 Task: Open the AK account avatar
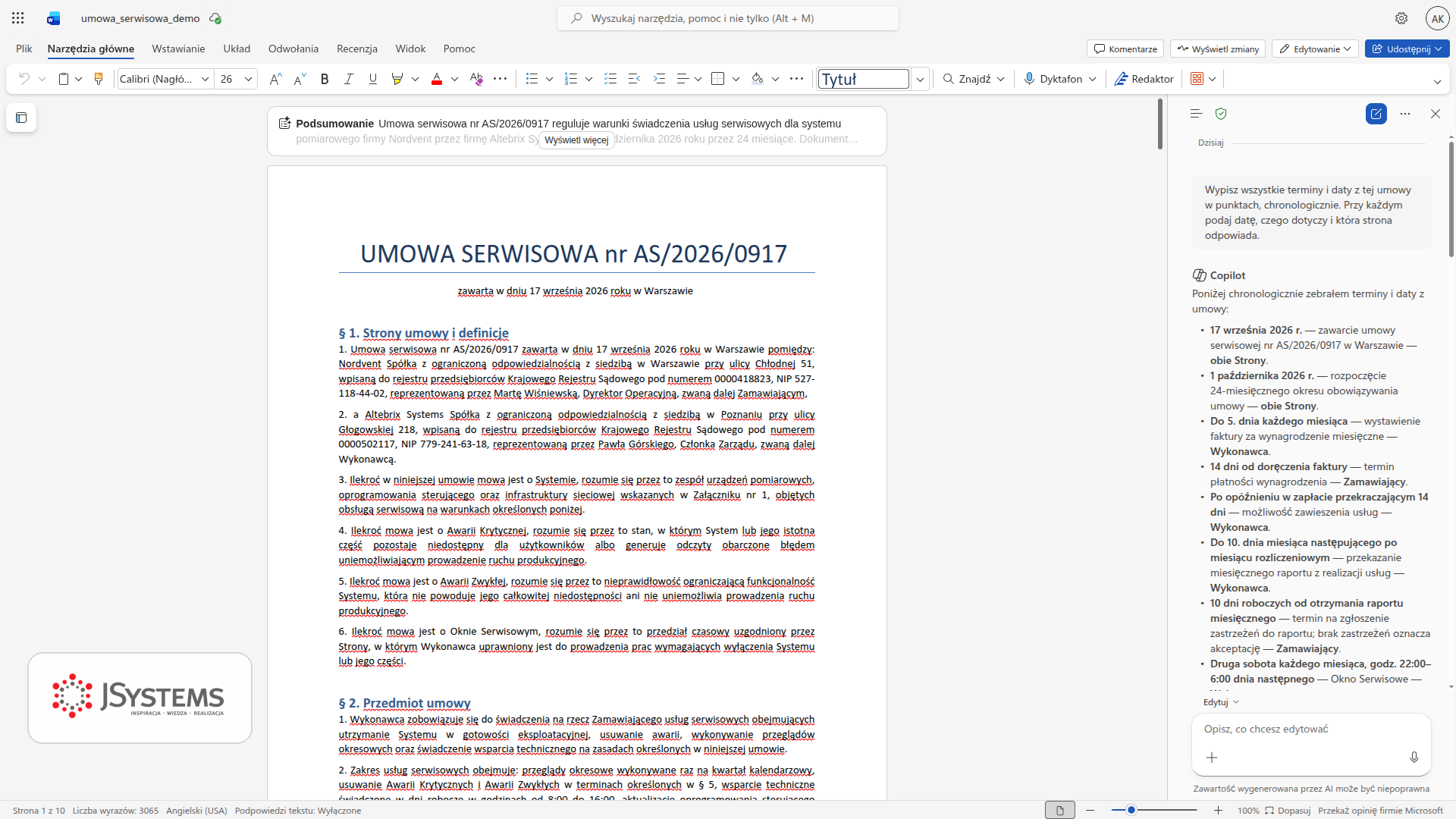[1437, 18]
